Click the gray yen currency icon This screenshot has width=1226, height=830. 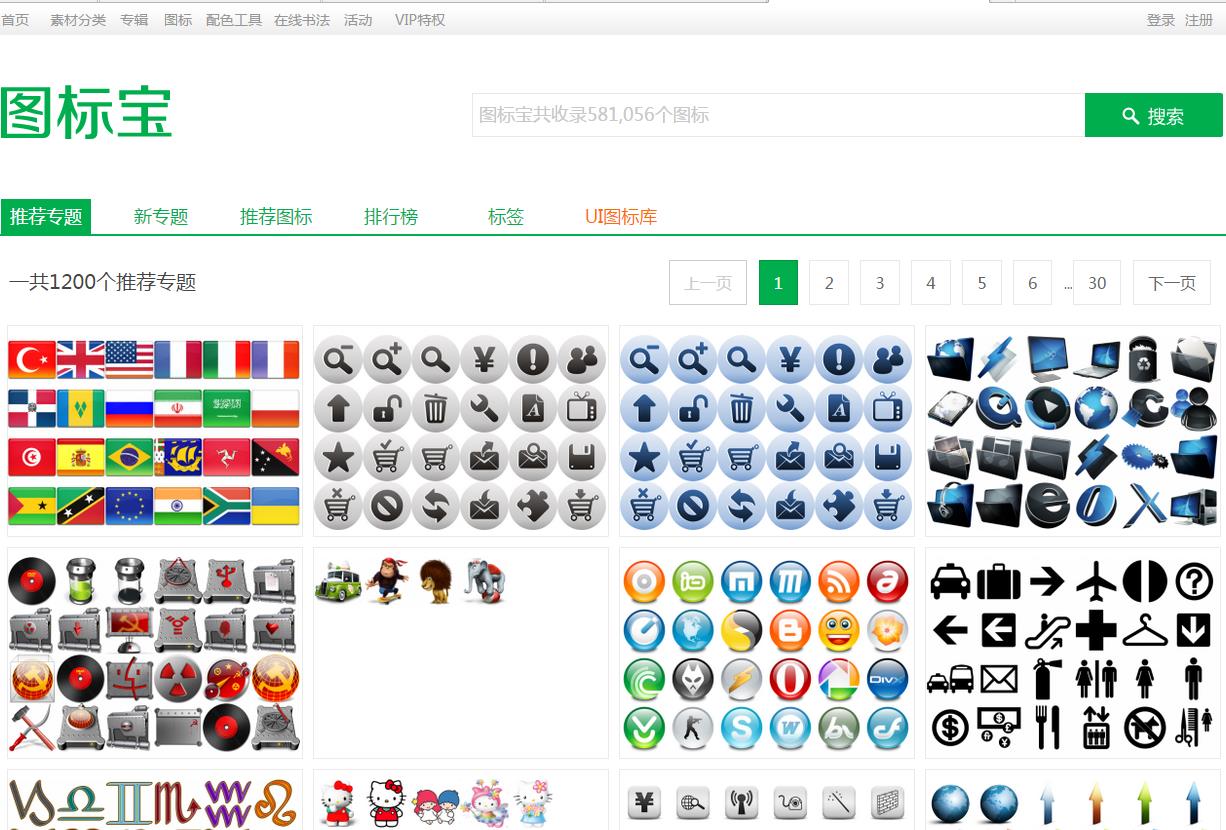pyautogui.click(x=485, y=360)
